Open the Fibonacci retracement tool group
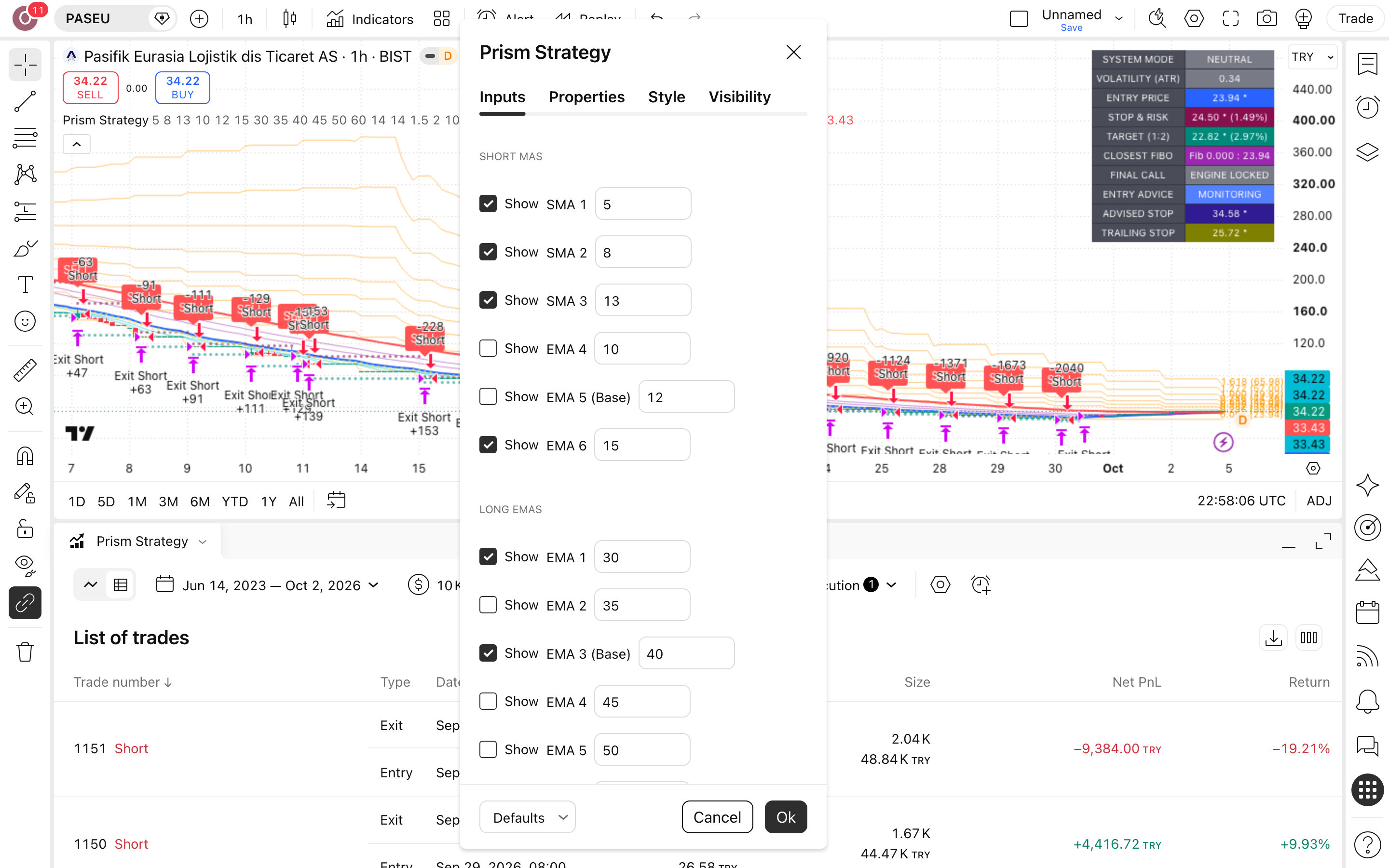Image resolution: width=1389 pixels, height=868 pixels. 25,138
